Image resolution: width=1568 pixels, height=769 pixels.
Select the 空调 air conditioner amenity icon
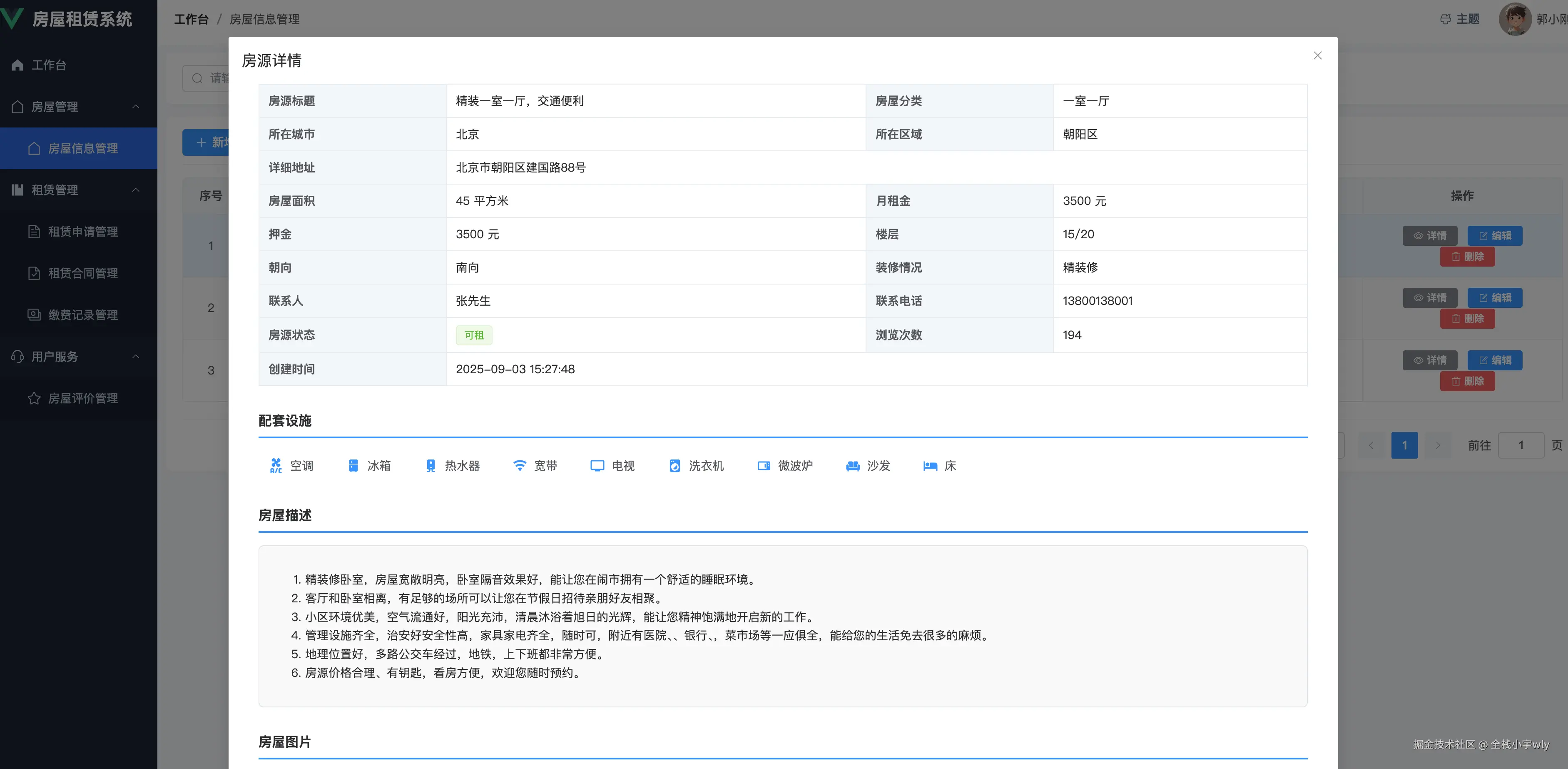277,465
